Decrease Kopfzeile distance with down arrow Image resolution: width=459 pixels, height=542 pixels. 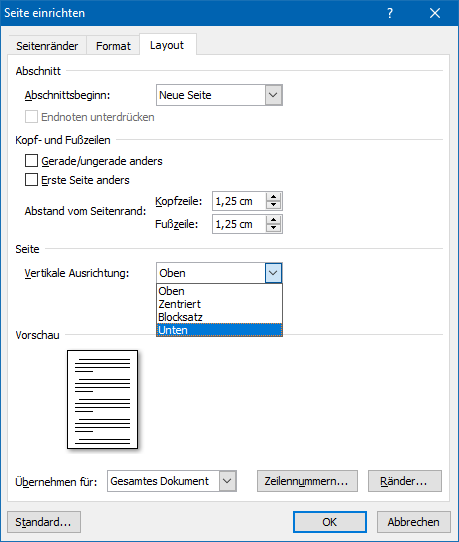click(x=273, y=205)
